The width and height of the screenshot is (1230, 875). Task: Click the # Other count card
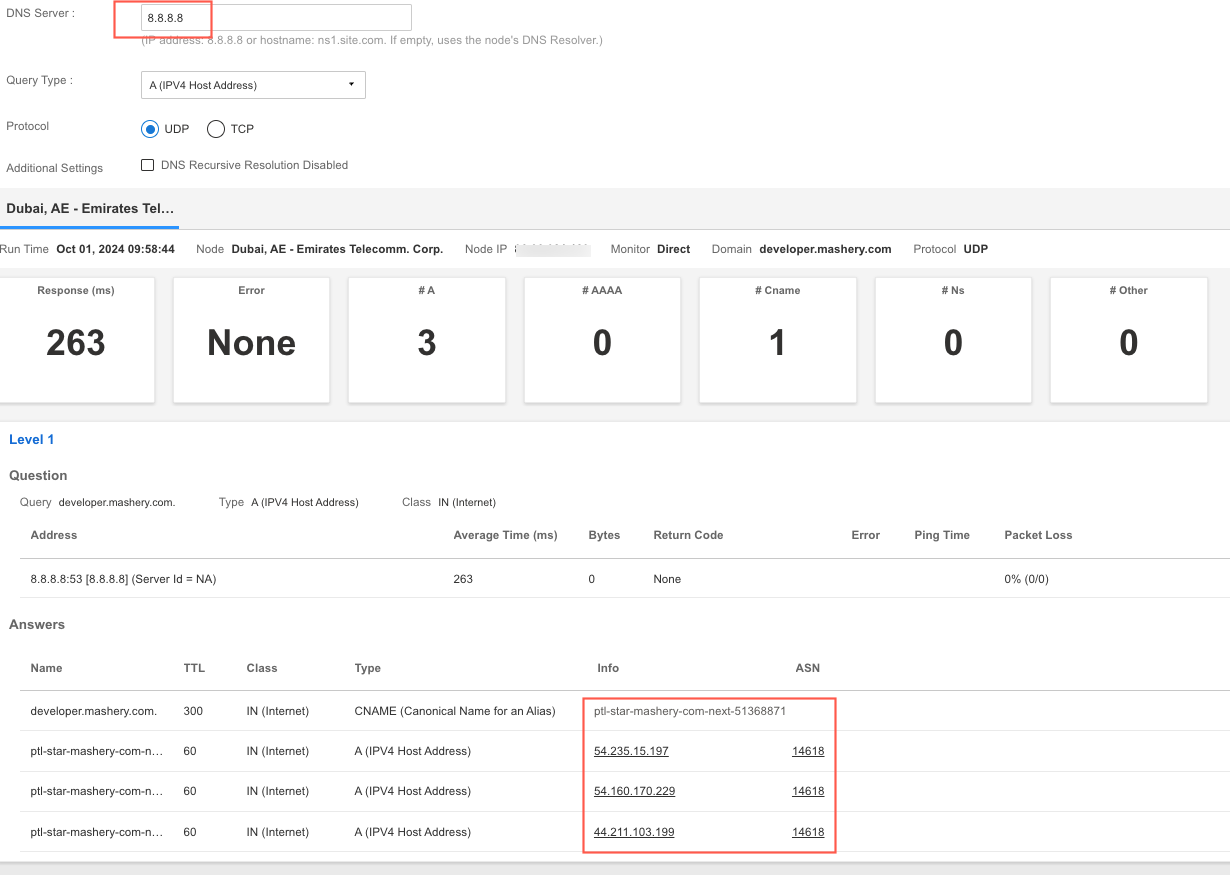click(x=1128, y=340)
